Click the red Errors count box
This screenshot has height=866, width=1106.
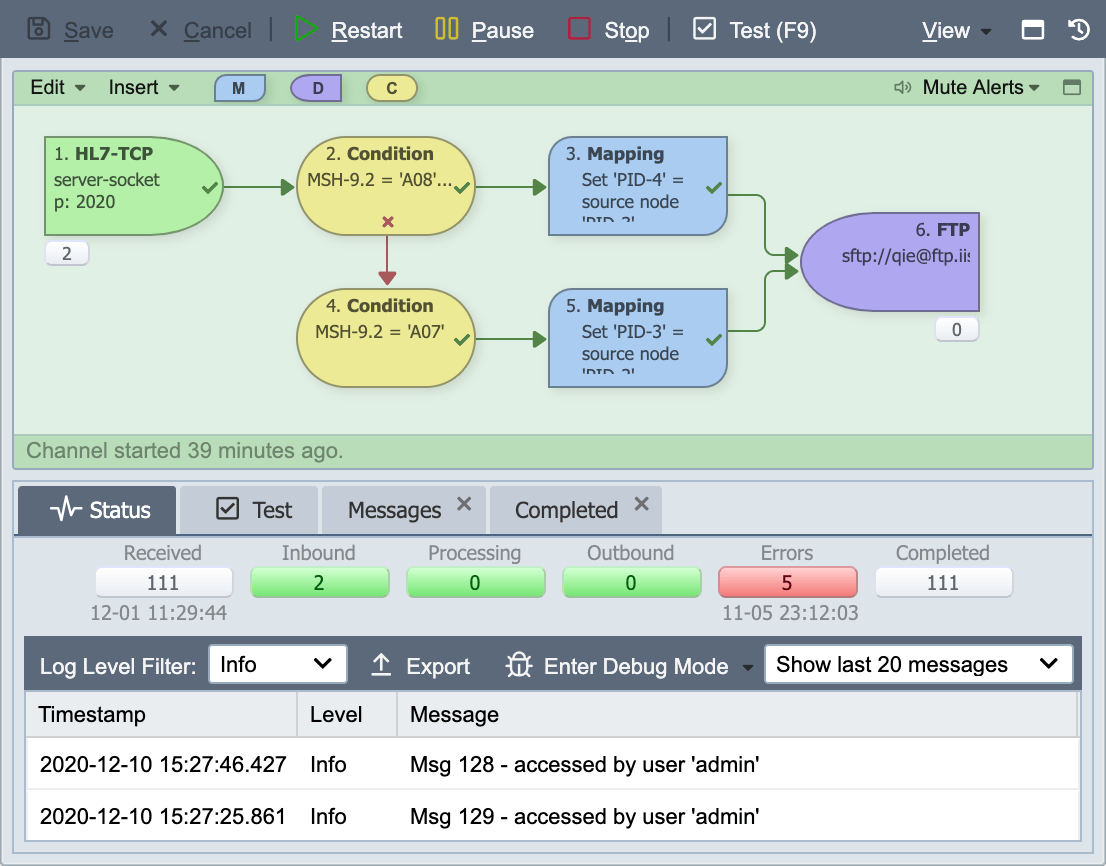click(787, 583)
